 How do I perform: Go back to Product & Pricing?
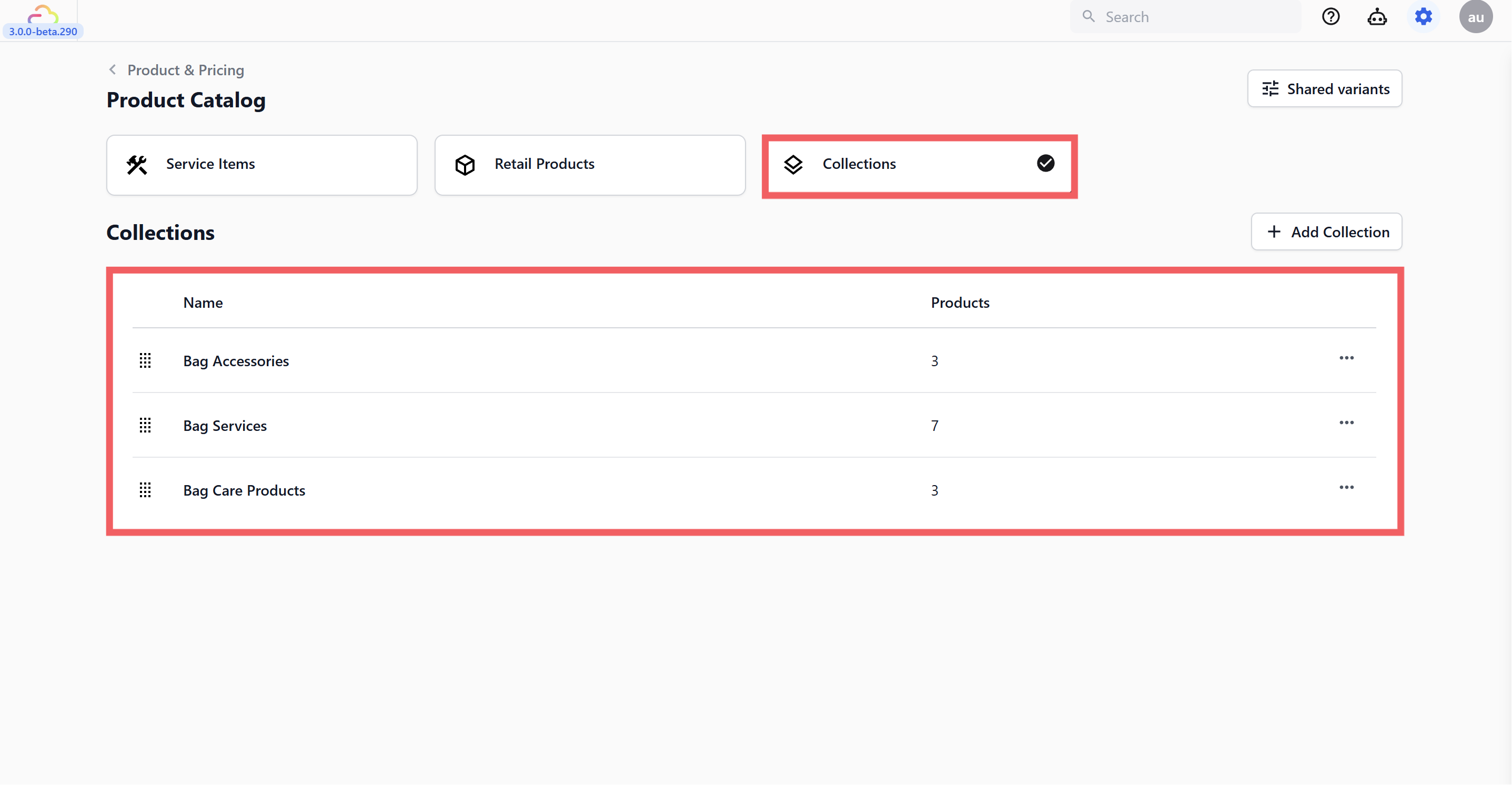pos(176,70)
